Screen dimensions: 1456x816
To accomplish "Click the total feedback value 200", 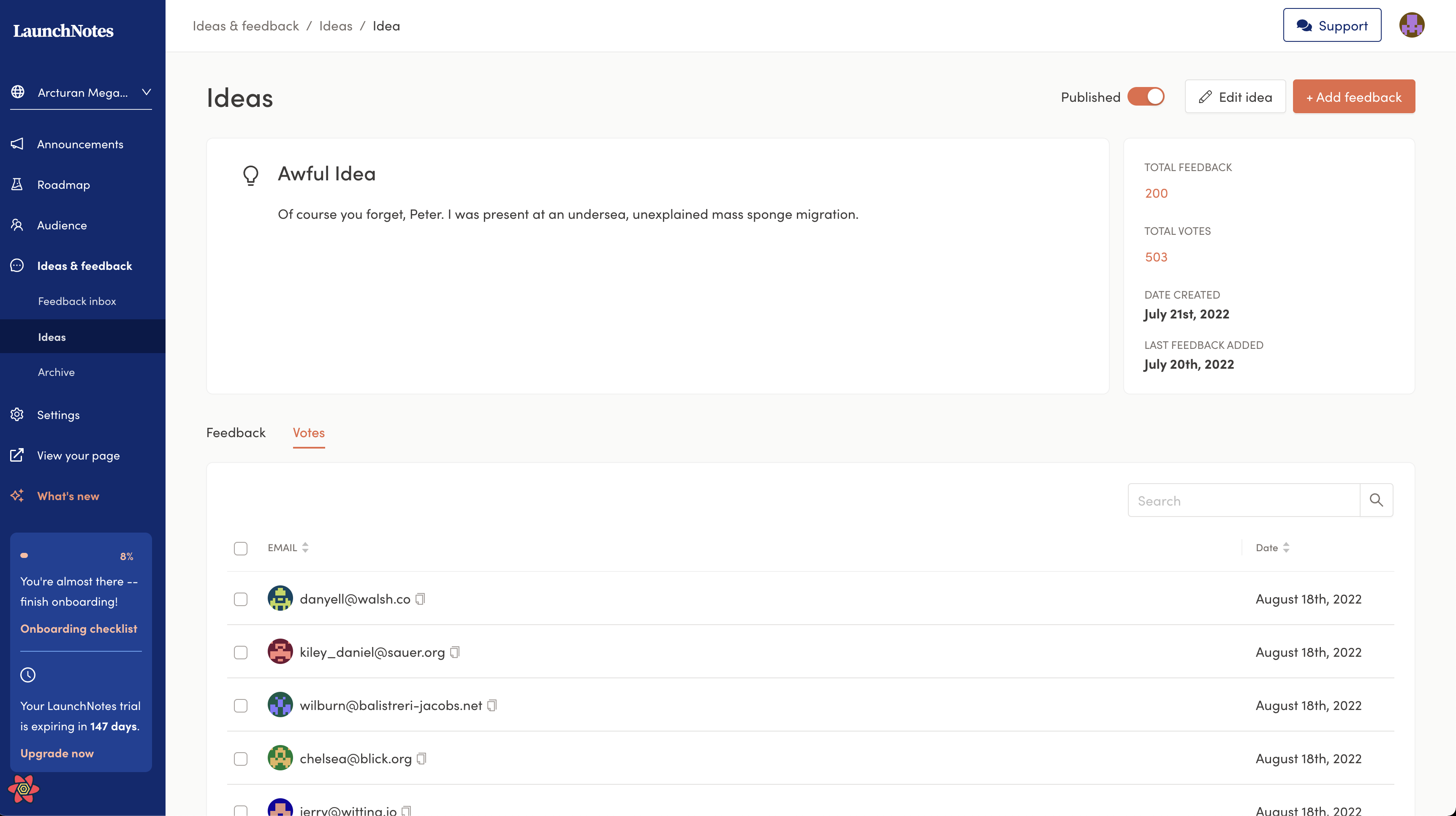I will click(1156, 193).
